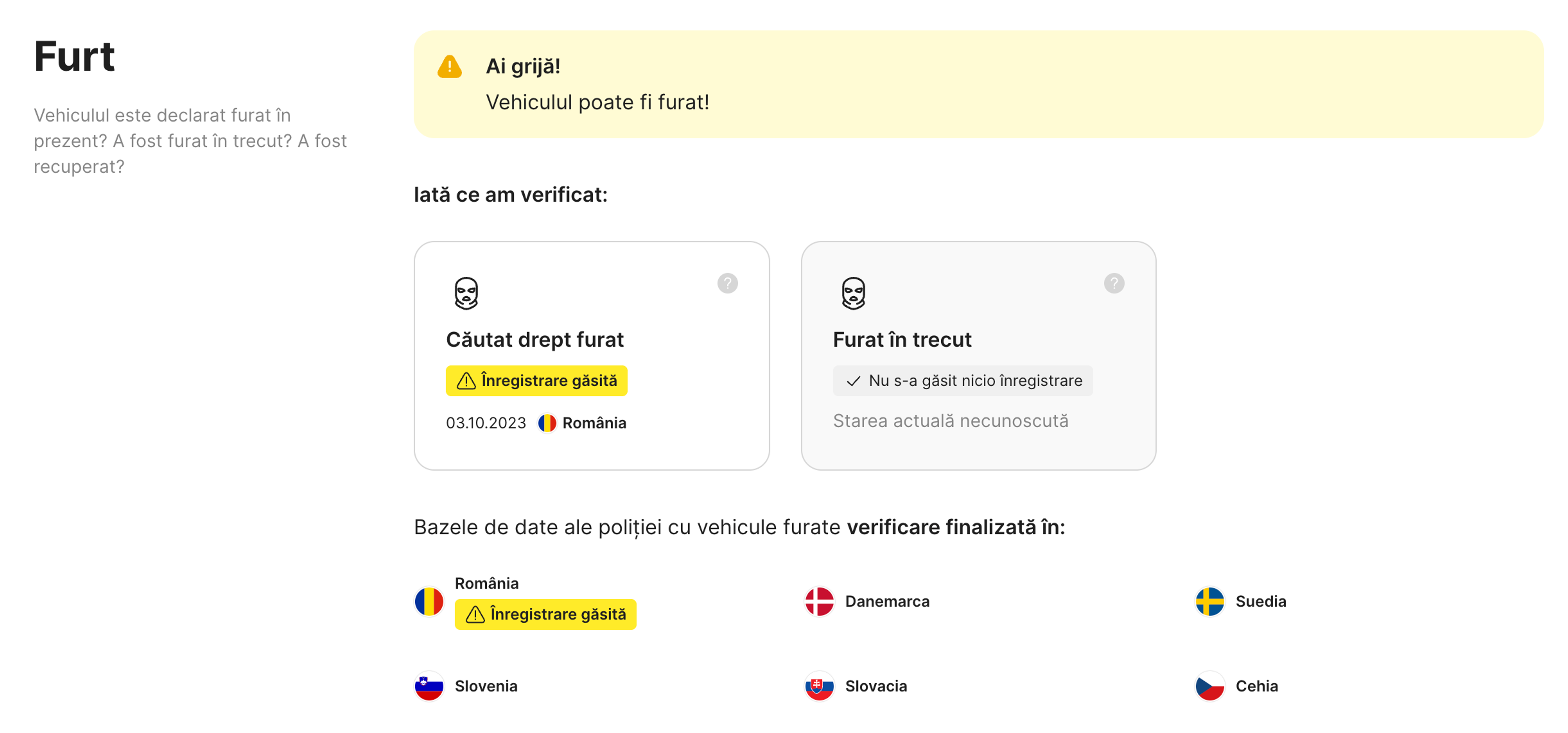Click the Slovacia country label
Screen dimensions: 1568x733
875,686
